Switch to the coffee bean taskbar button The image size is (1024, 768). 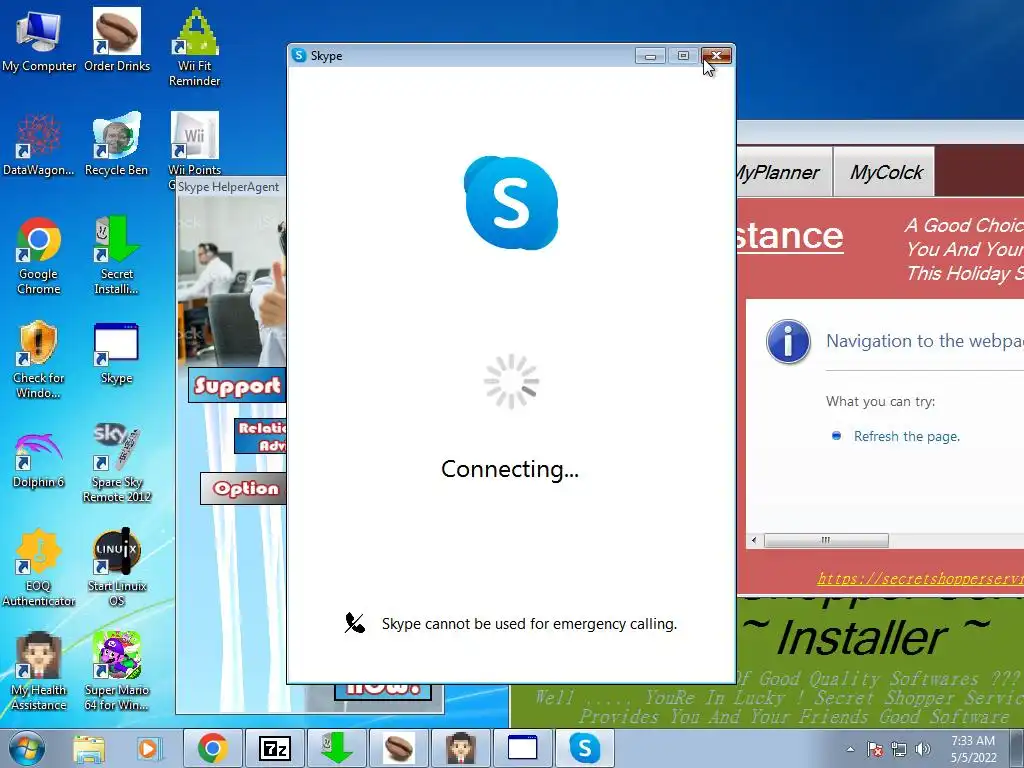[x=398, y=748]
